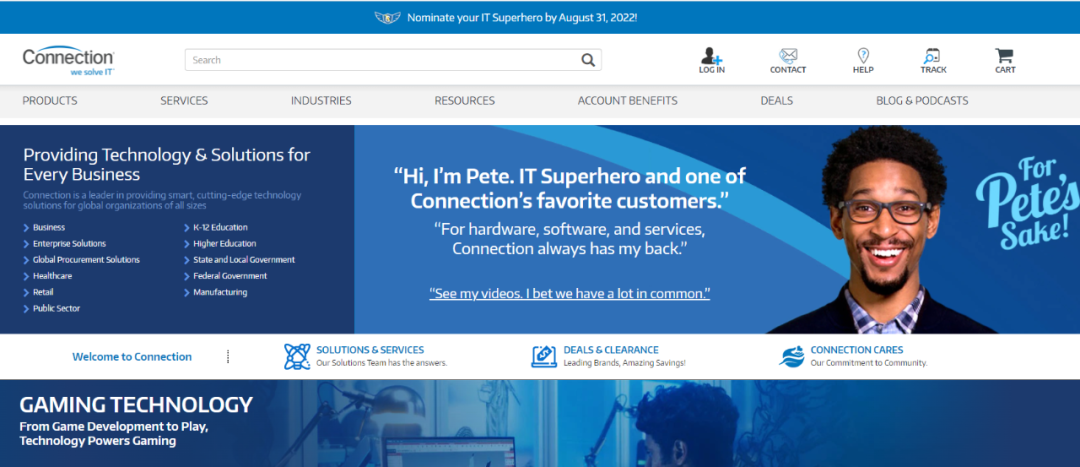1080x467 pixels.
Task: Expand the Services navigation menu
Action: pos(184,101)
